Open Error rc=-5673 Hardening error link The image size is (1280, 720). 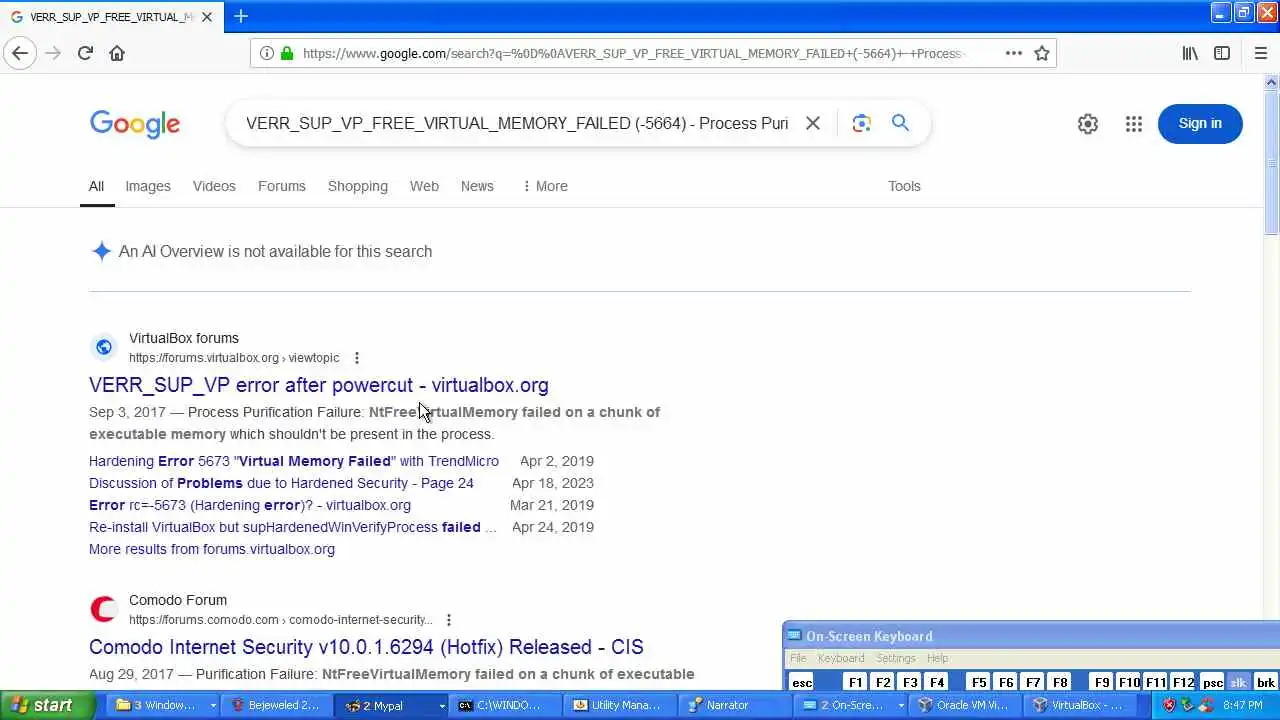coord(250,505)
